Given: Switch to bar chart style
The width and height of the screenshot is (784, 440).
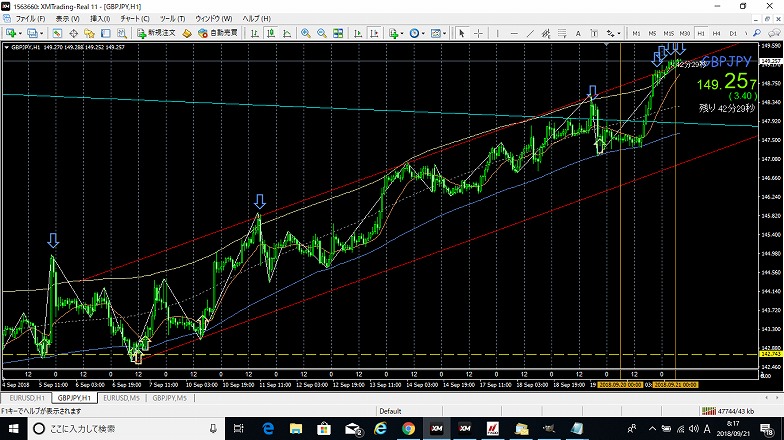Looking at the screenshot, I should click(x=254, y=33).
